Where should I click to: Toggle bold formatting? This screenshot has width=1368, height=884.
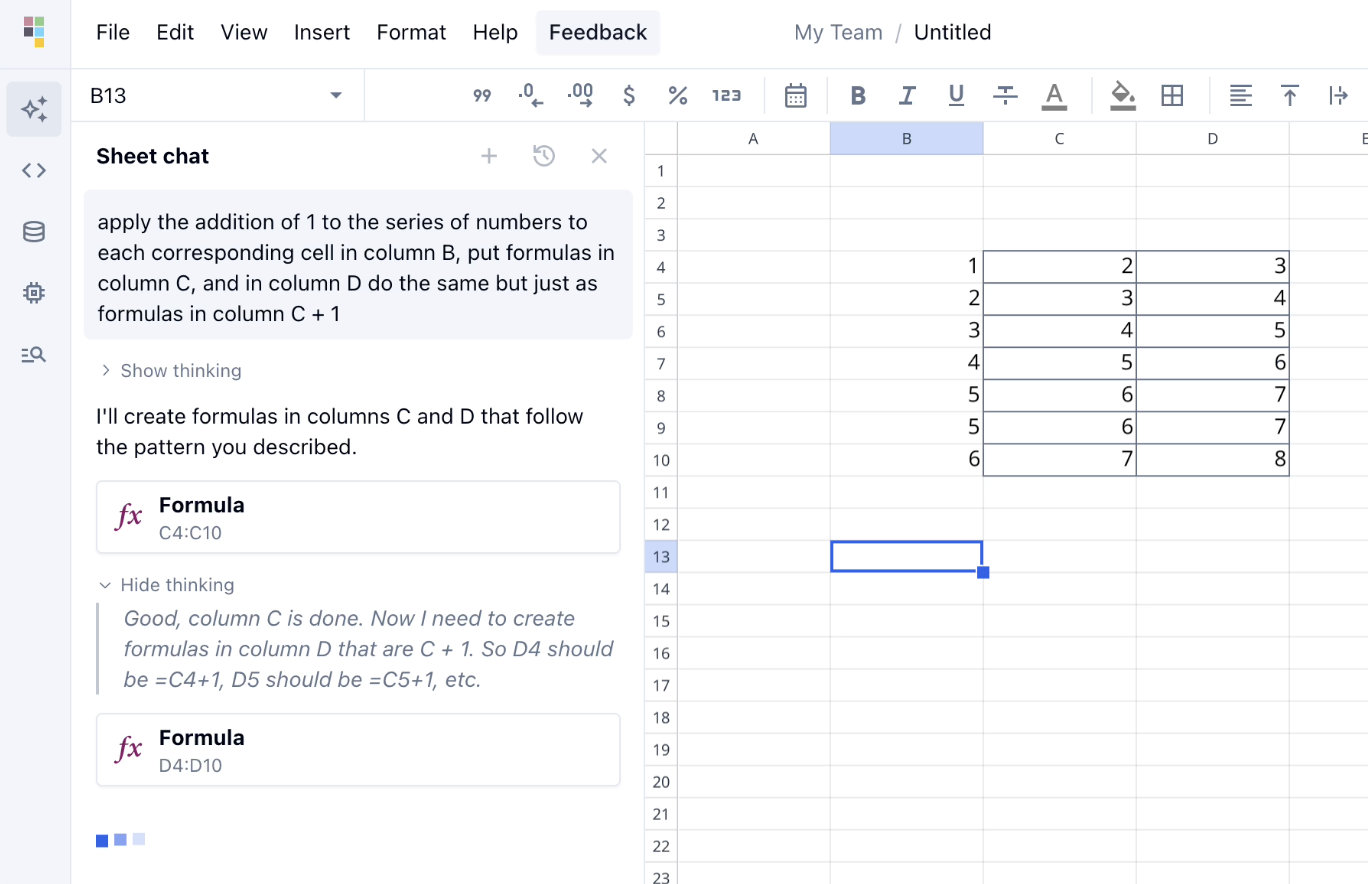click(857, 96)
